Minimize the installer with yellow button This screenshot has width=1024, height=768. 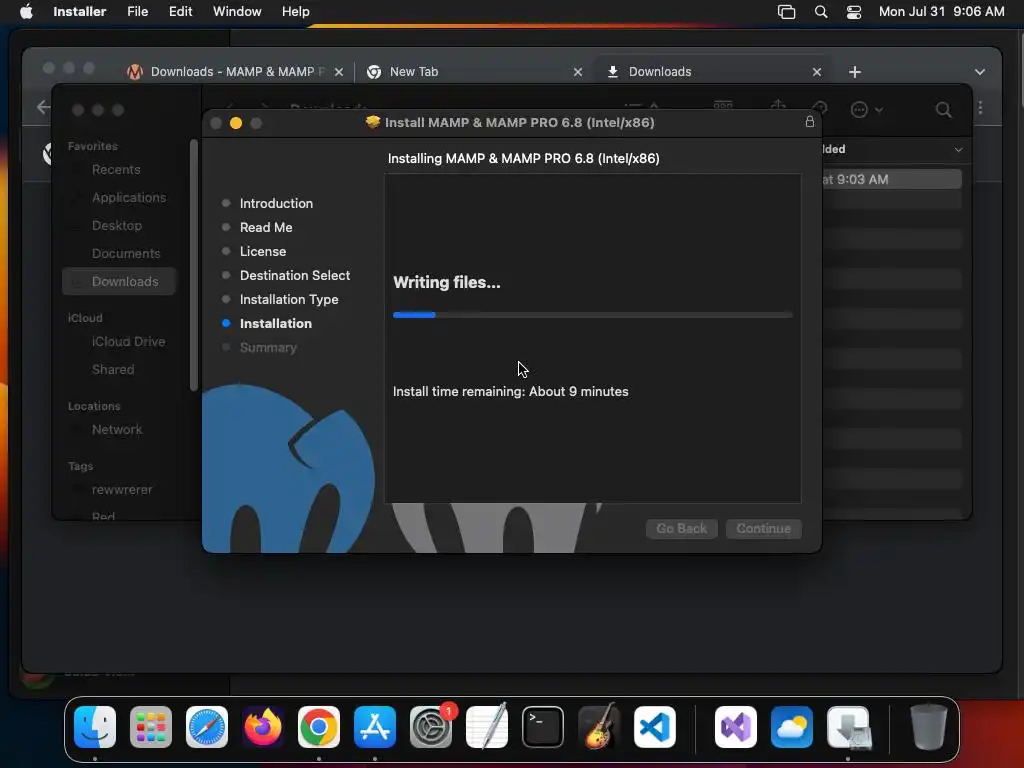click(236, 123)
